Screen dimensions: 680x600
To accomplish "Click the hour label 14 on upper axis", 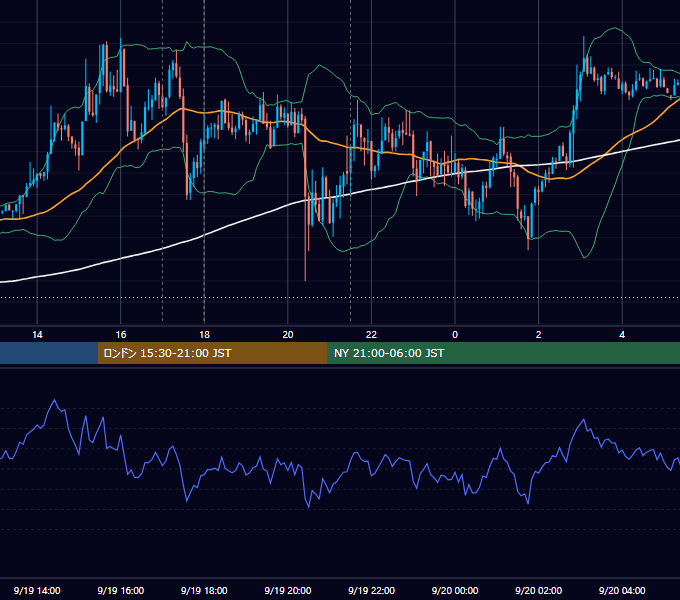I will coord(37,335).
